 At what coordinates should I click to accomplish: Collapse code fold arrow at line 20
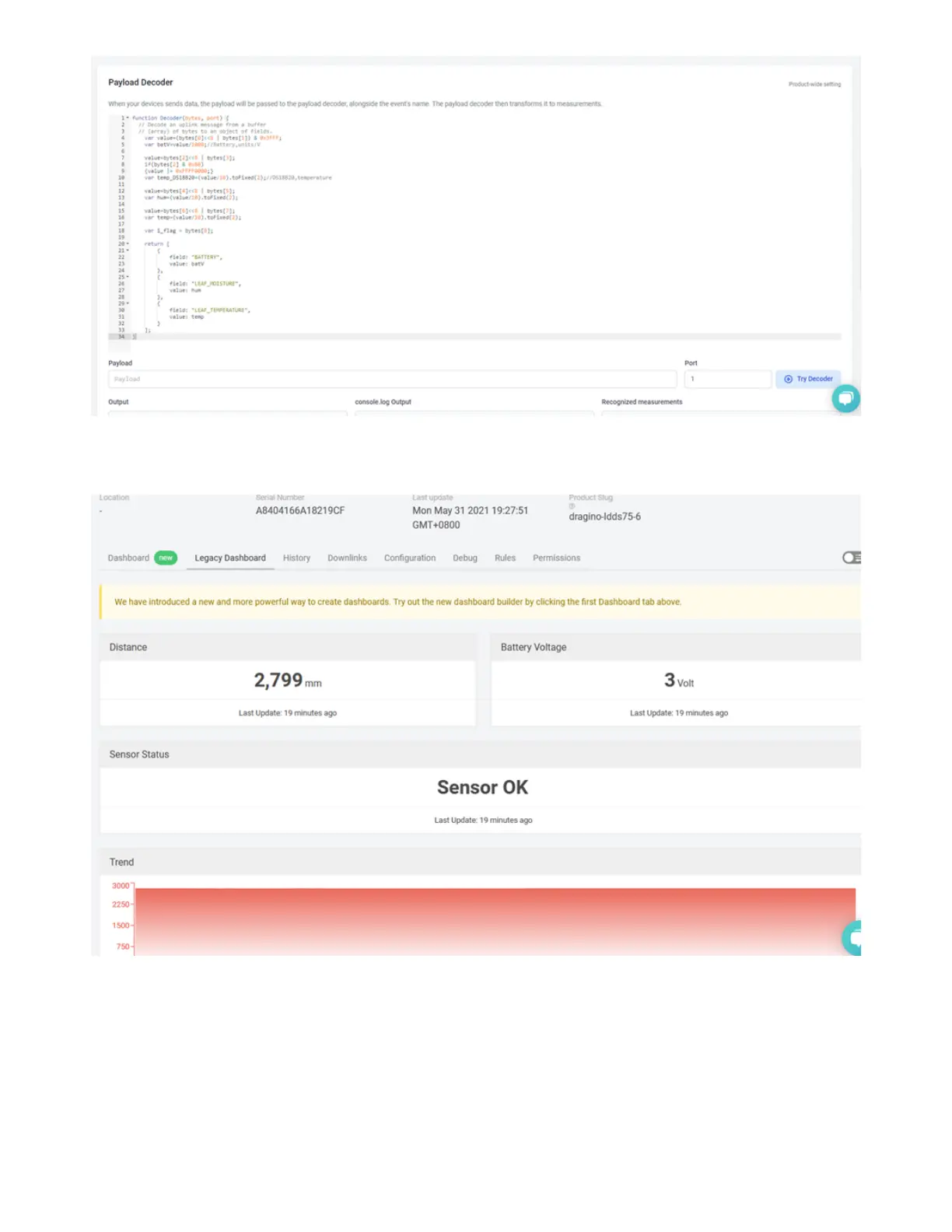pos(128,244)
